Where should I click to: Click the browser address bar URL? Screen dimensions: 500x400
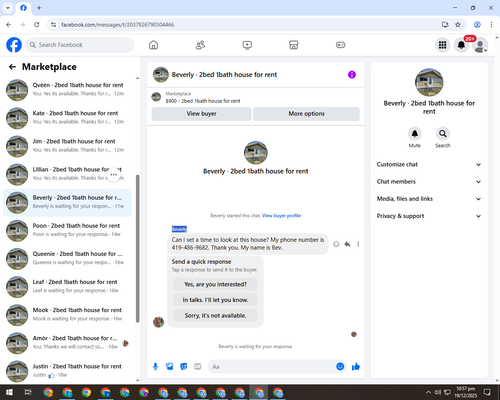[117, 25]
